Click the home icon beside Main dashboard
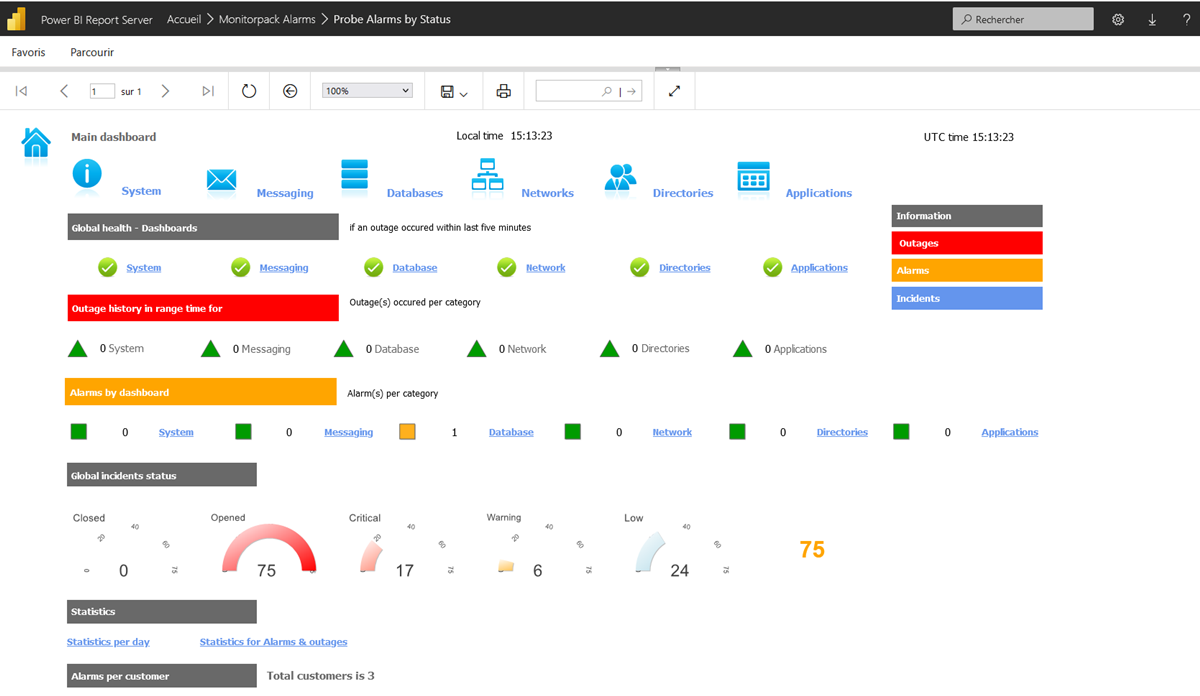The image size is (1200, 696). coord(36,143)
